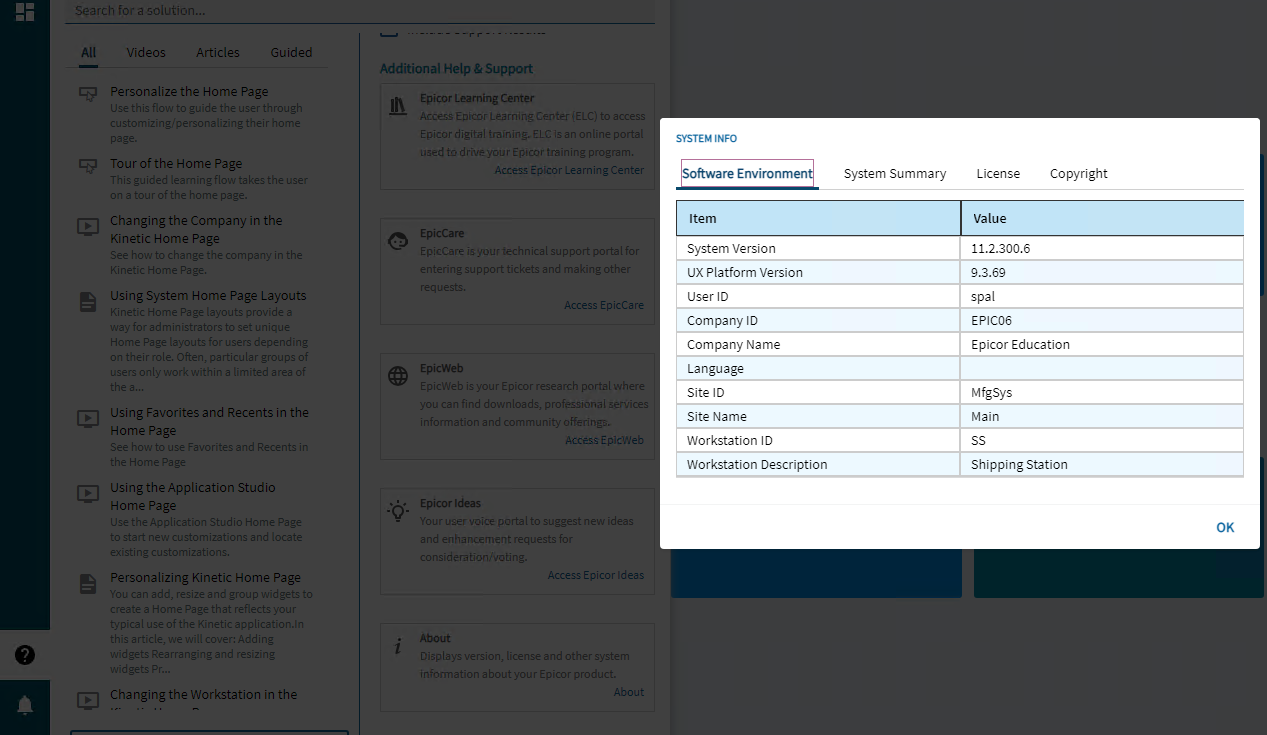Click the System Version row label
This screenshot has width=1267, height=735.
731,248
